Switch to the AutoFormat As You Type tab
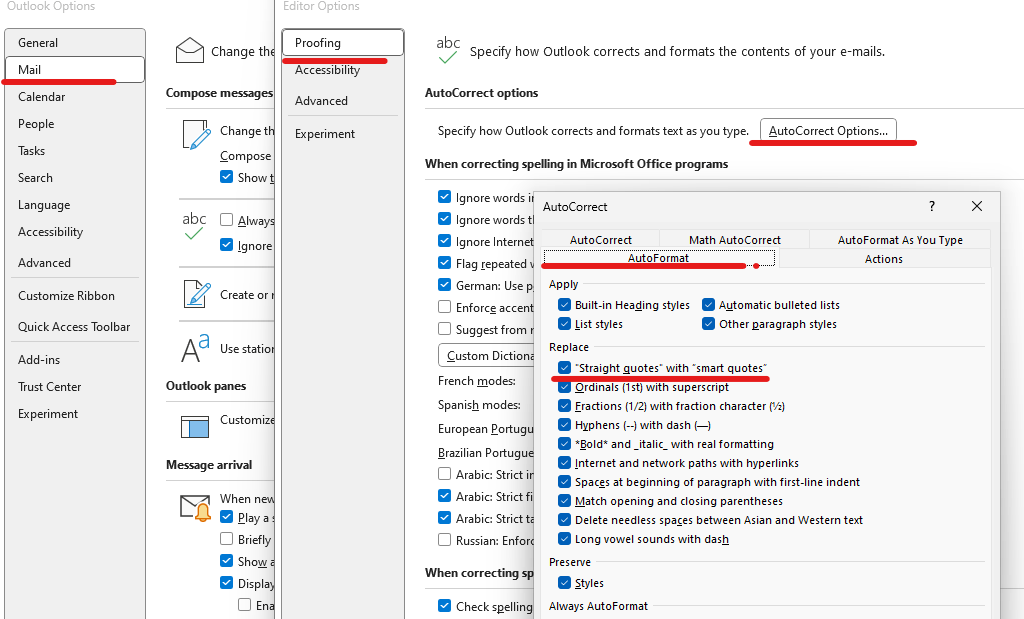This screenshot has width=1024, height=619. [900, 240]
